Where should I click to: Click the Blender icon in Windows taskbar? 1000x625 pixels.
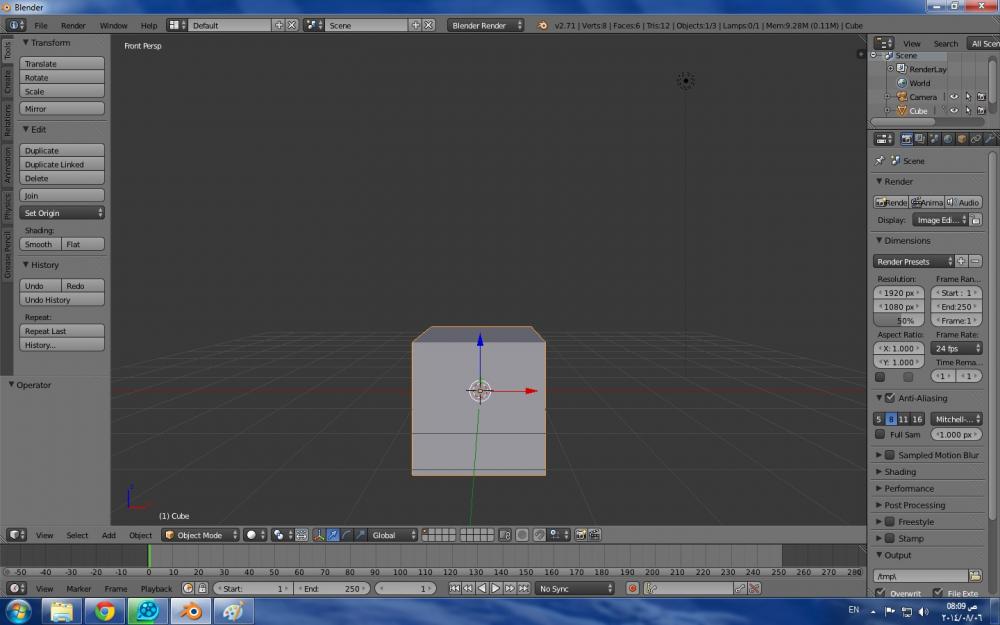(190, 610)
